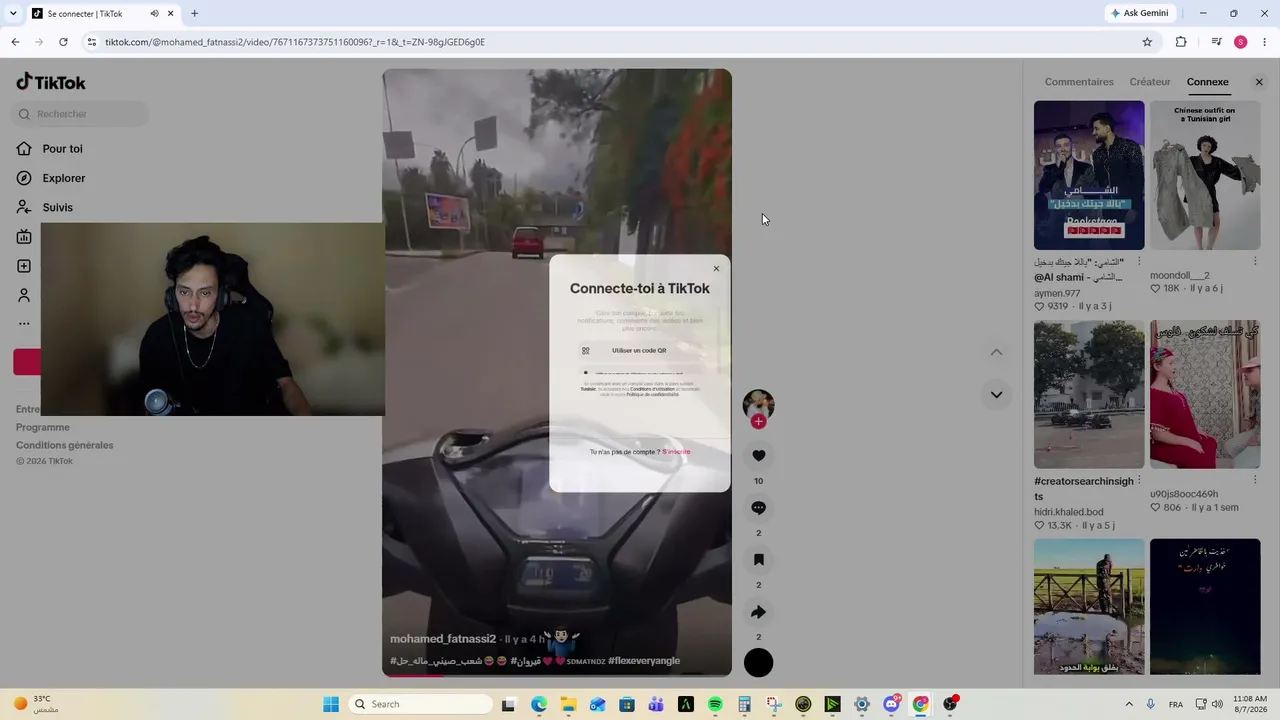The height and width of the screenshot is (720, 1280).
Task: Open Chrome tab search dropdown
Action: pos(13,14)
